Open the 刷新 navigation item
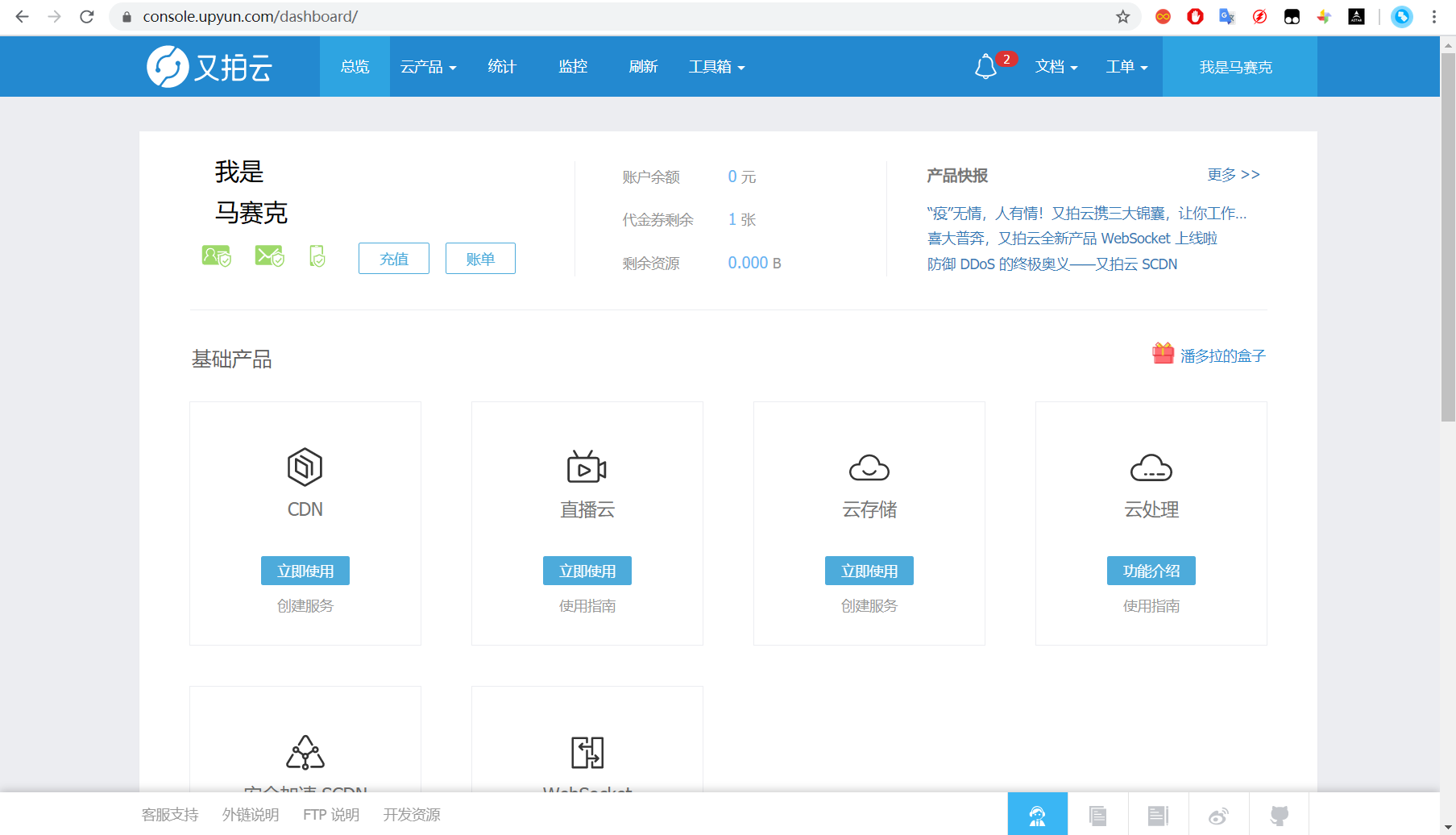 (643, 67)
